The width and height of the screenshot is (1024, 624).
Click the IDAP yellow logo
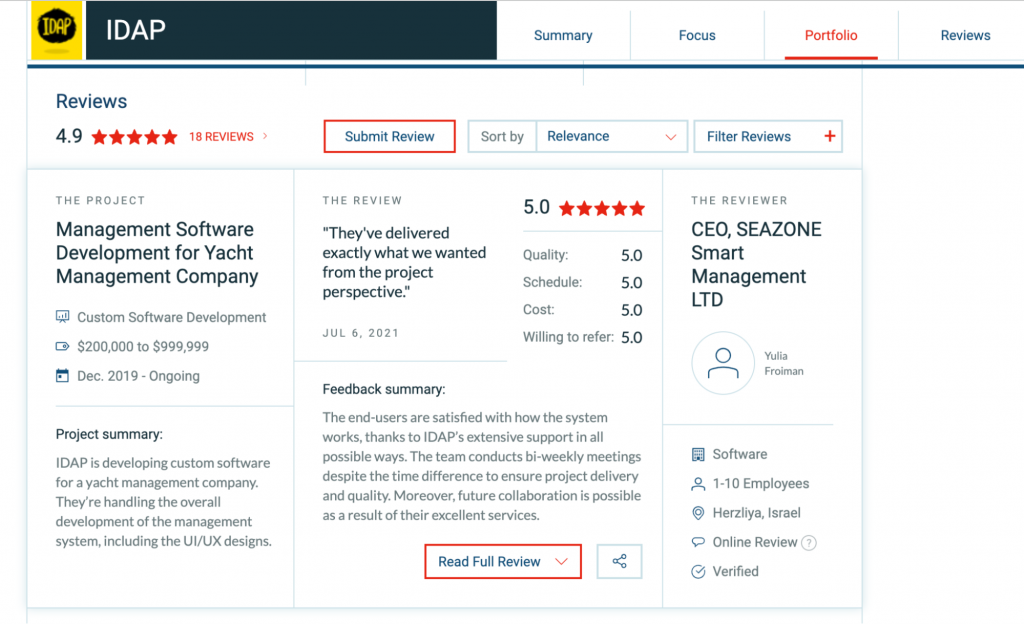pyautogui.click(x=57, y=30)
